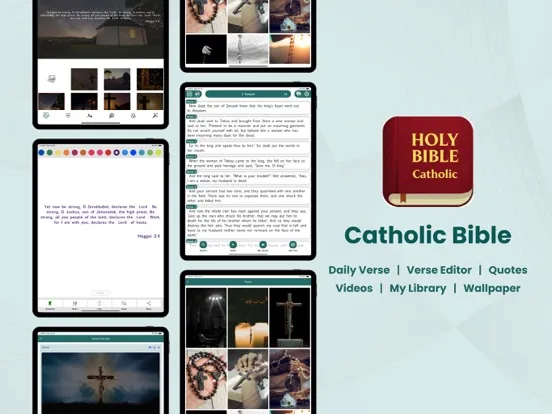Open the color fill drop tool in editor
The image size is (552, 414).
133,115
